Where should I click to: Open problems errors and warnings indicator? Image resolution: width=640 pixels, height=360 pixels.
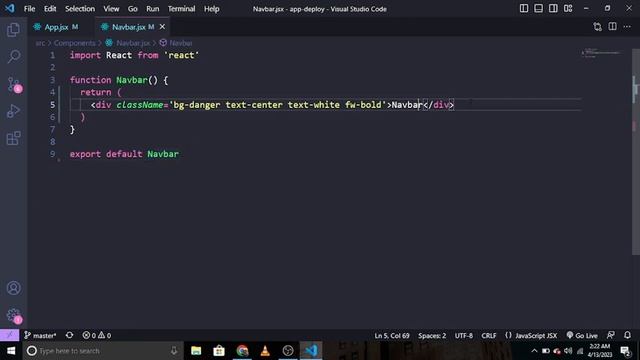pos(97,336)
